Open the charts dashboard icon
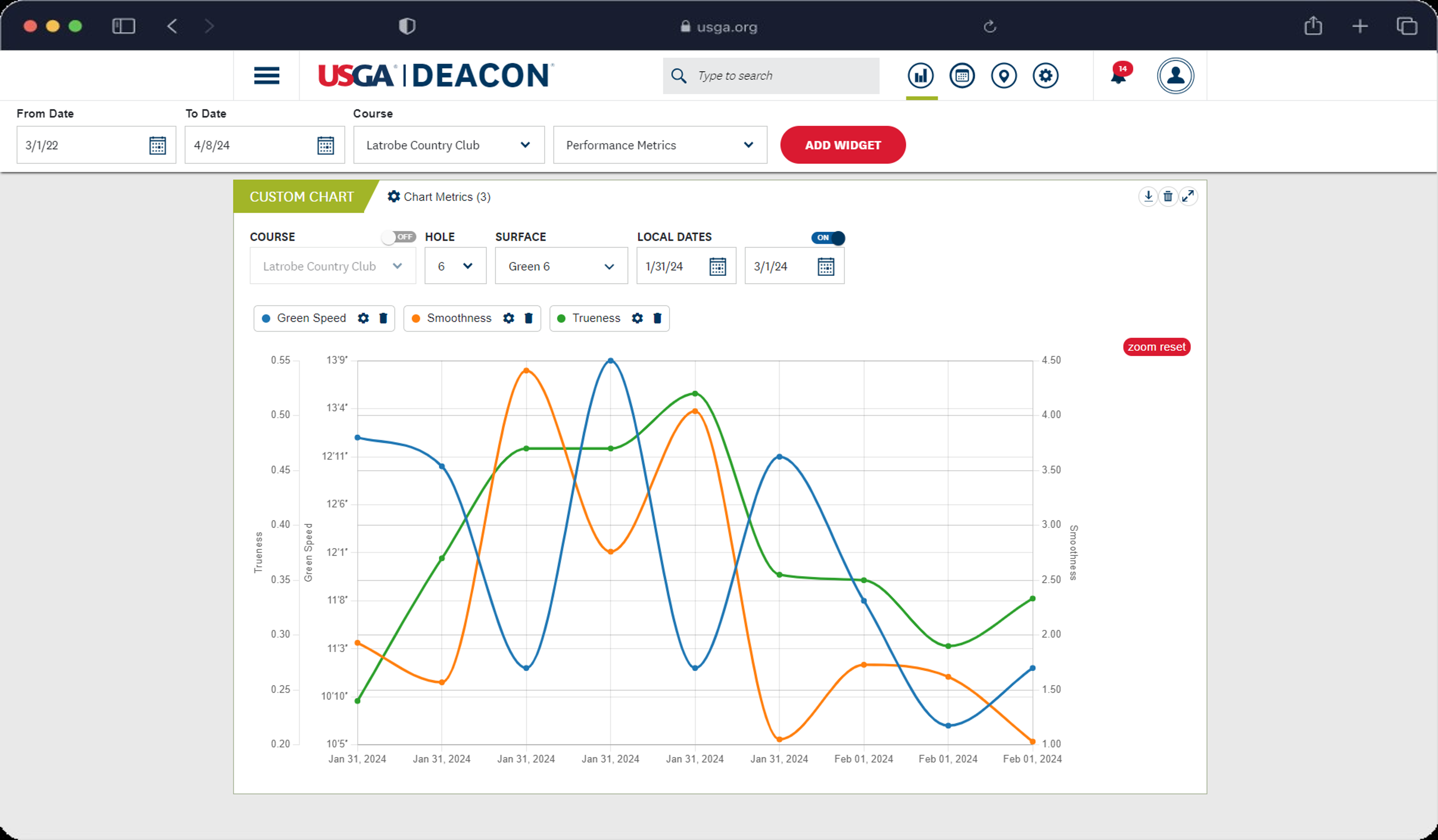 tap(921, 75)
